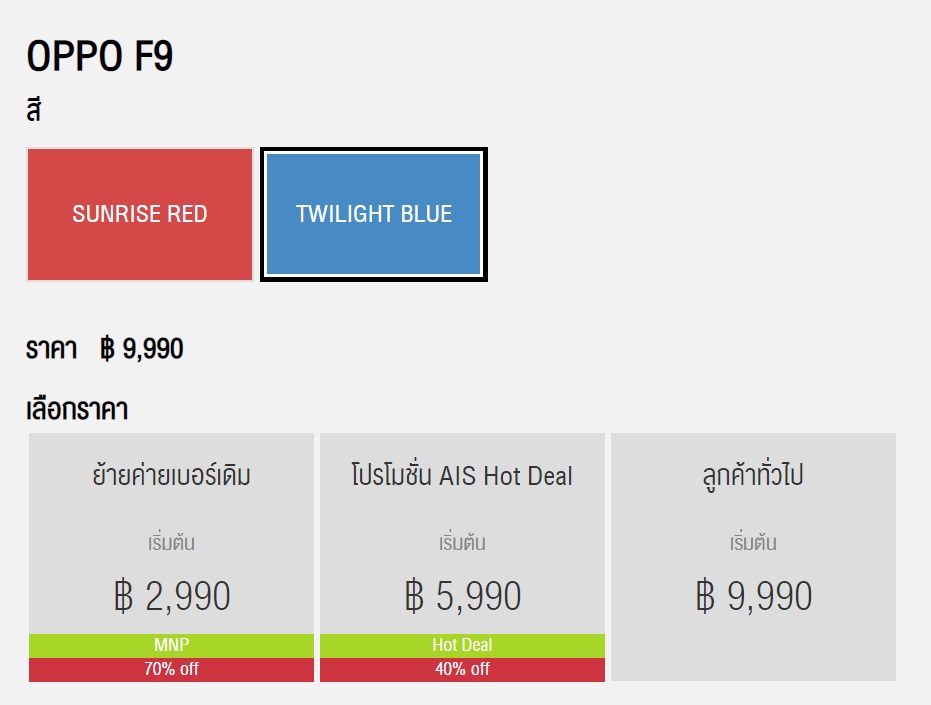
Task: Click the สี label under the title
Action: 34,110
